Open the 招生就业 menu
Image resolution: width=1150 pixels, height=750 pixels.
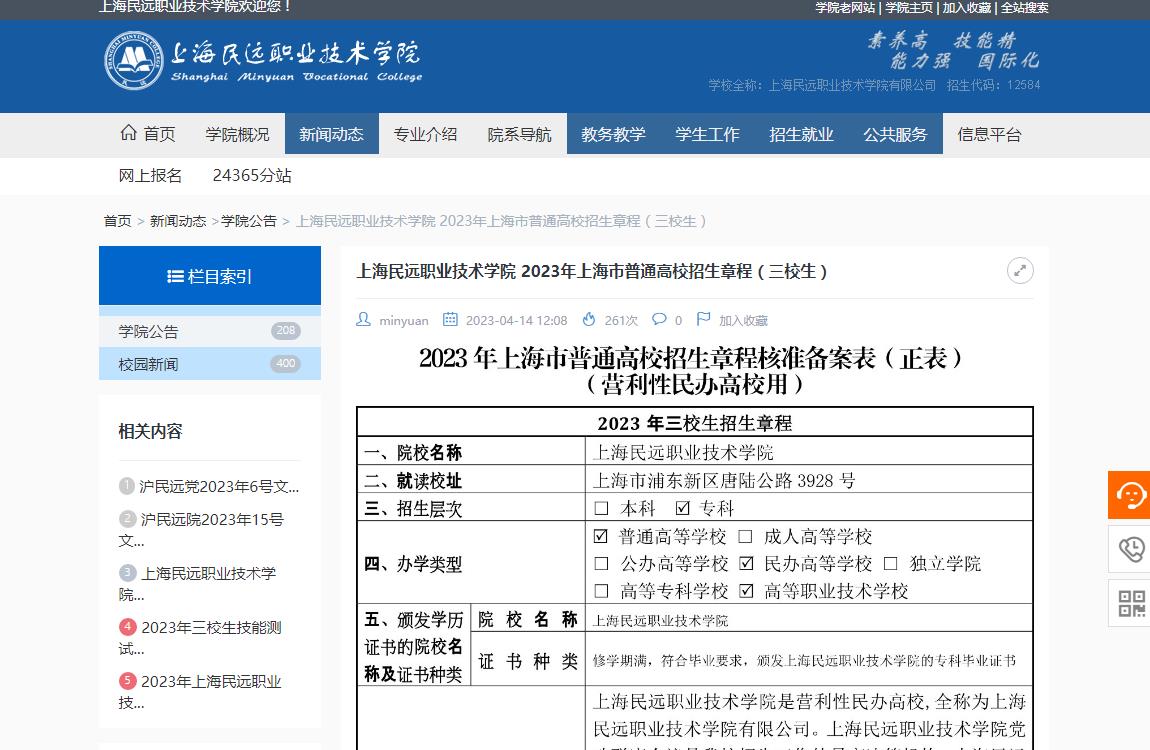pos(801,134)
